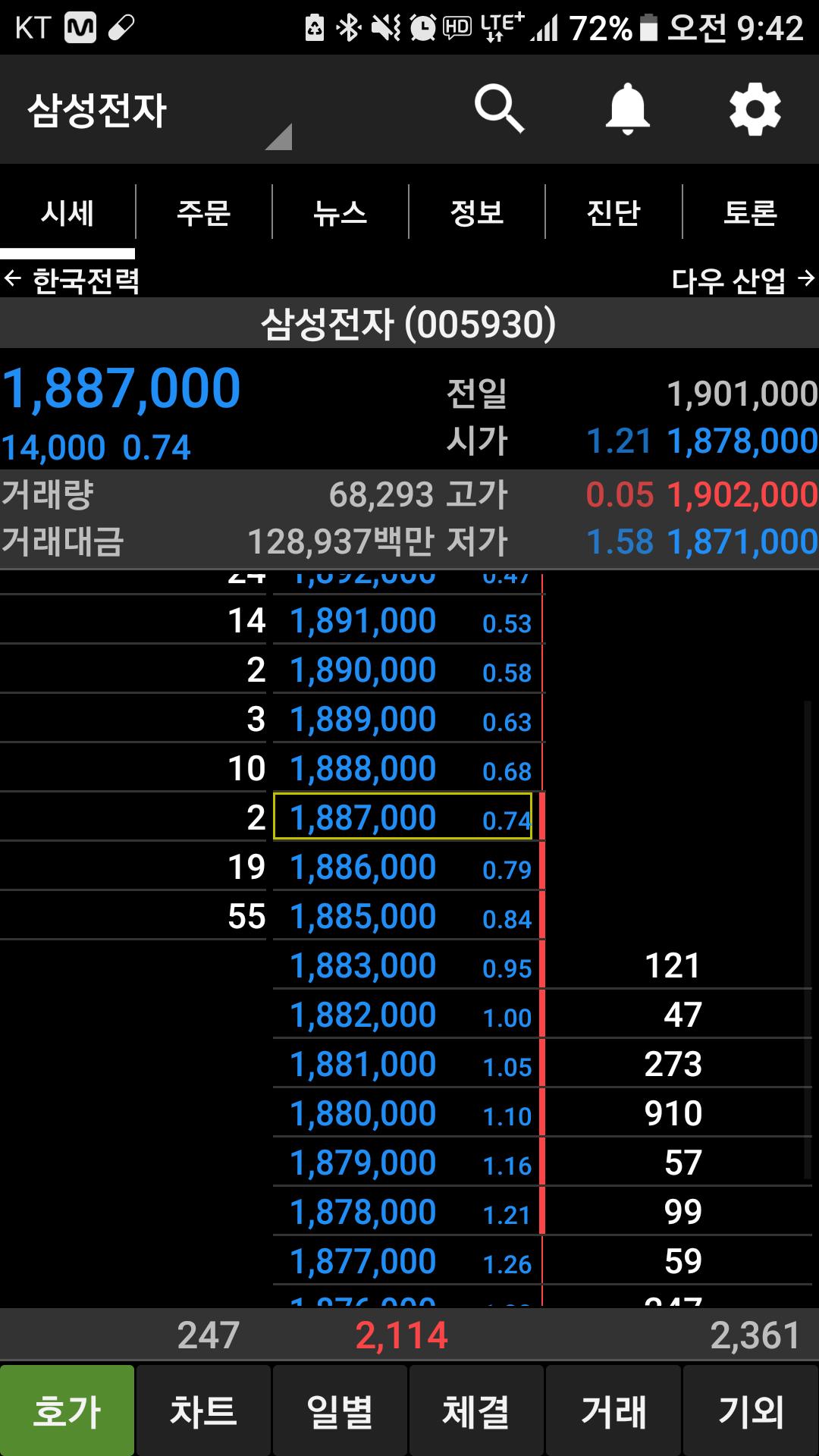Open the 뉴스 tab
Screen dimensions: 819x1456
point(340,212)
